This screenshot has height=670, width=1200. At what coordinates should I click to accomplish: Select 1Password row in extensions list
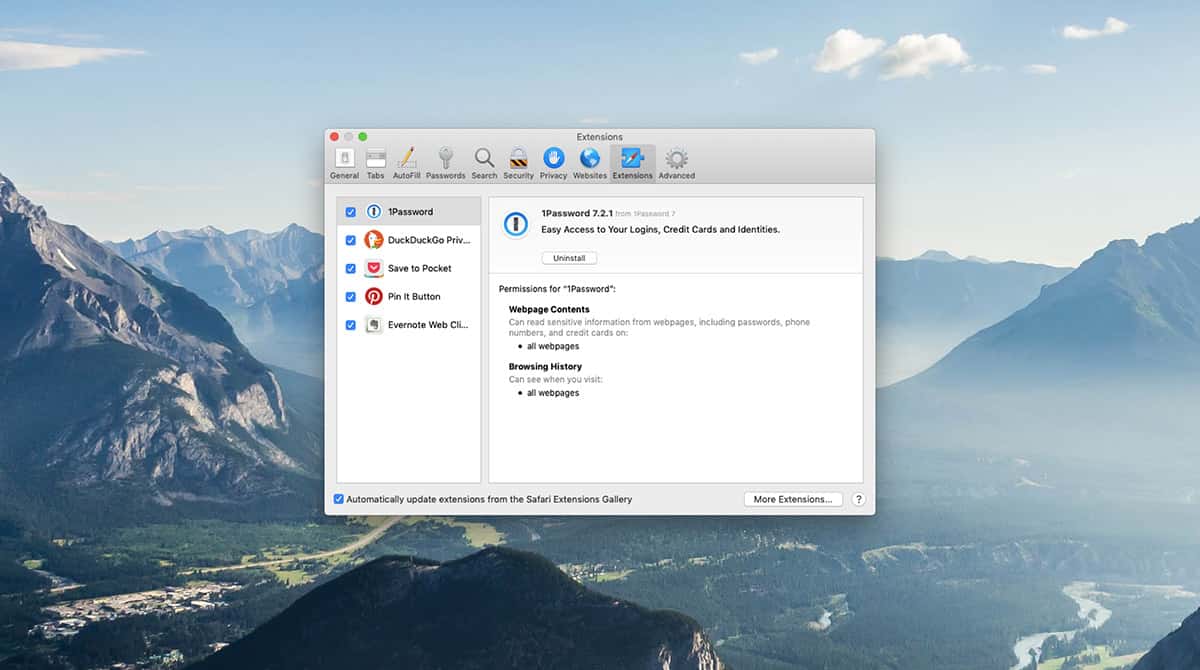[408, 212]
